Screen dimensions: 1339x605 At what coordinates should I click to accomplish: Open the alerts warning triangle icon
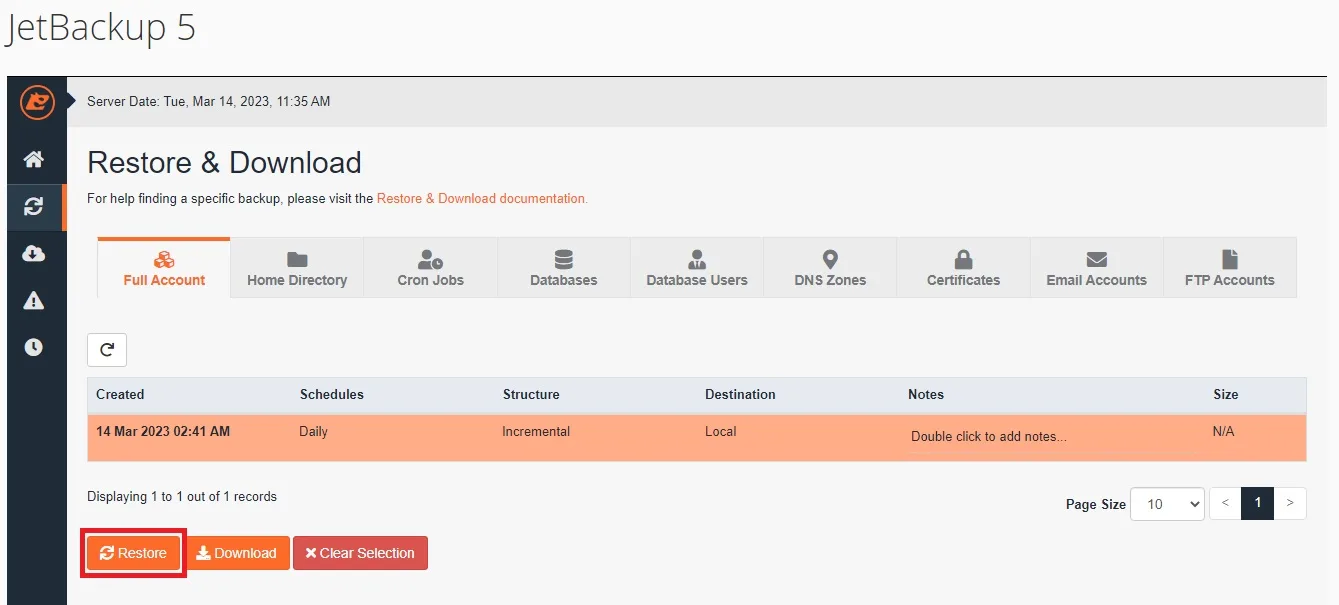34,301
